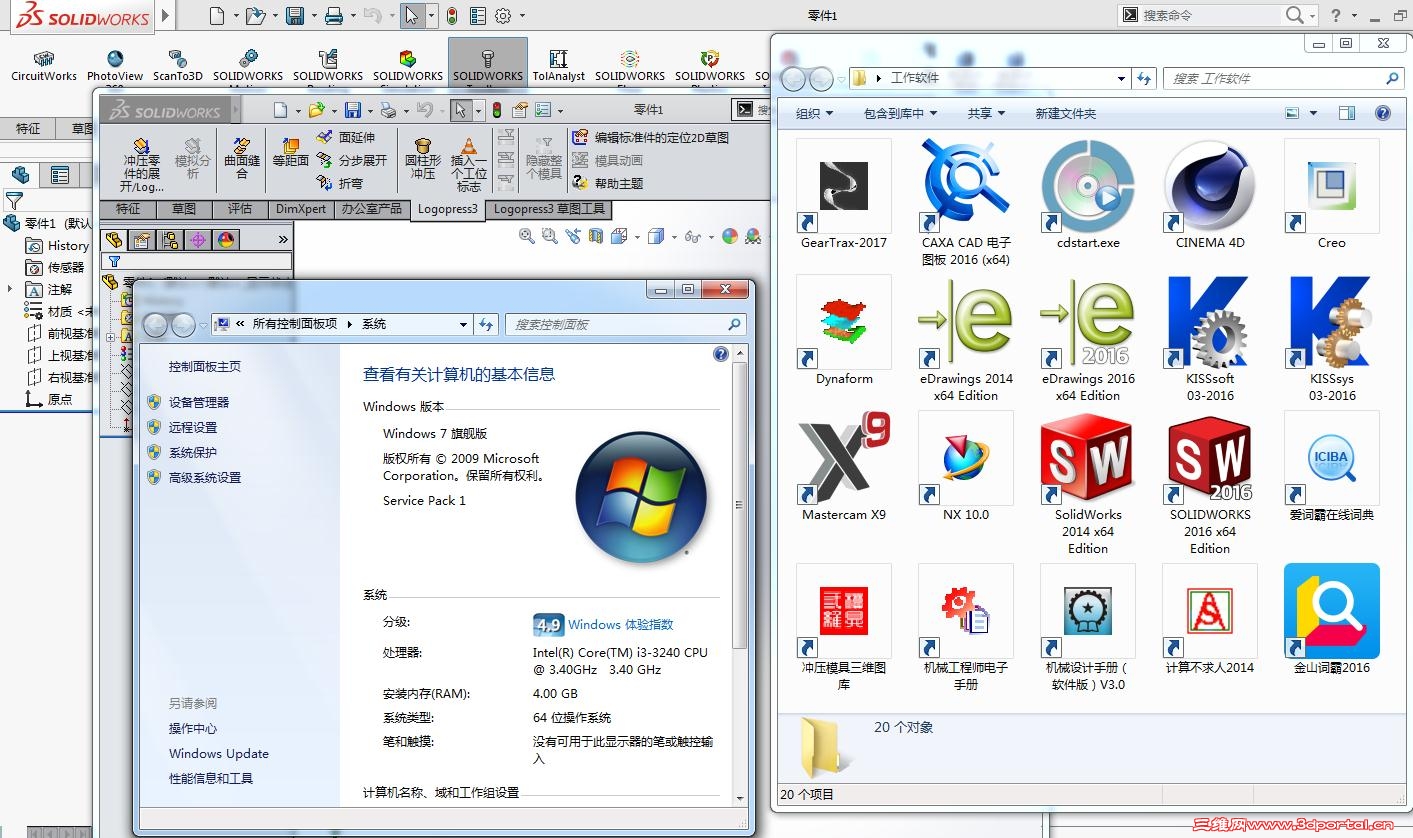The width and height of the screenshot is (1413, 838).
Task: Click the SOLIDWORKS Toolbox add-in button
Action: (x=488, y=65)
